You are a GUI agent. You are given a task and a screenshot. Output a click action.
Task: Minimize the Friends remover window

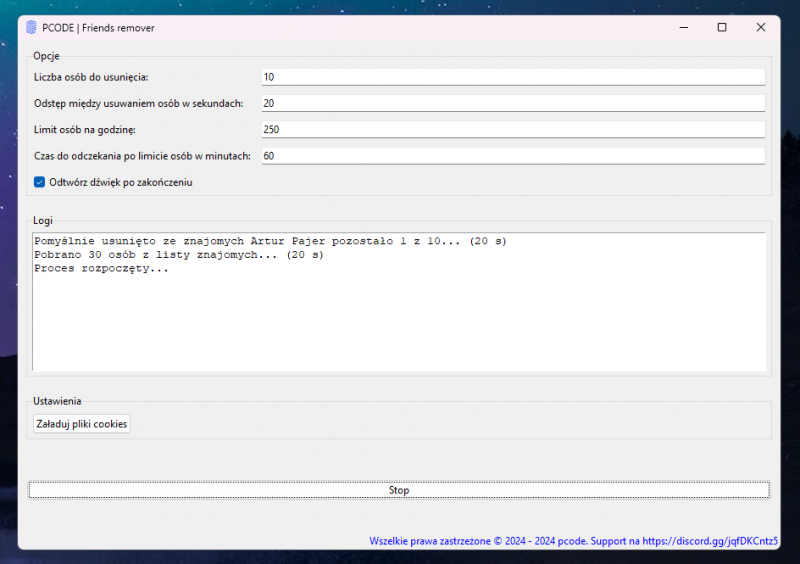click(683, 27)
